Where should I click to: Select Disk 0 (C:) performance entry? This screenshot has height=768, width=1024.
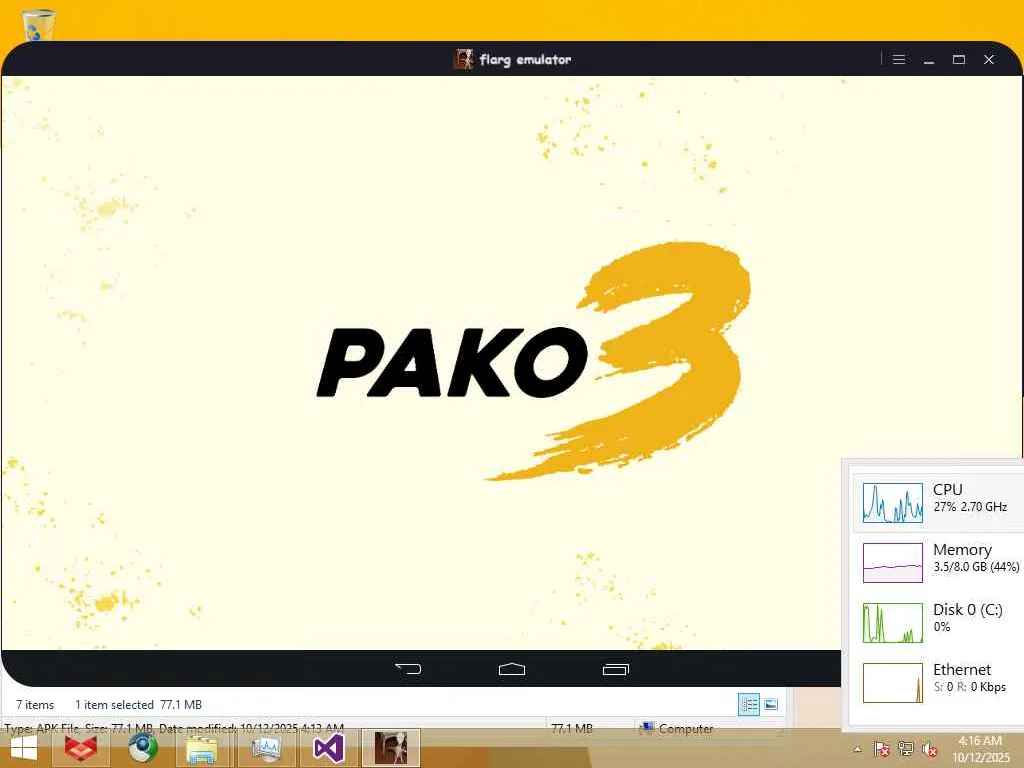click(938, 622)
